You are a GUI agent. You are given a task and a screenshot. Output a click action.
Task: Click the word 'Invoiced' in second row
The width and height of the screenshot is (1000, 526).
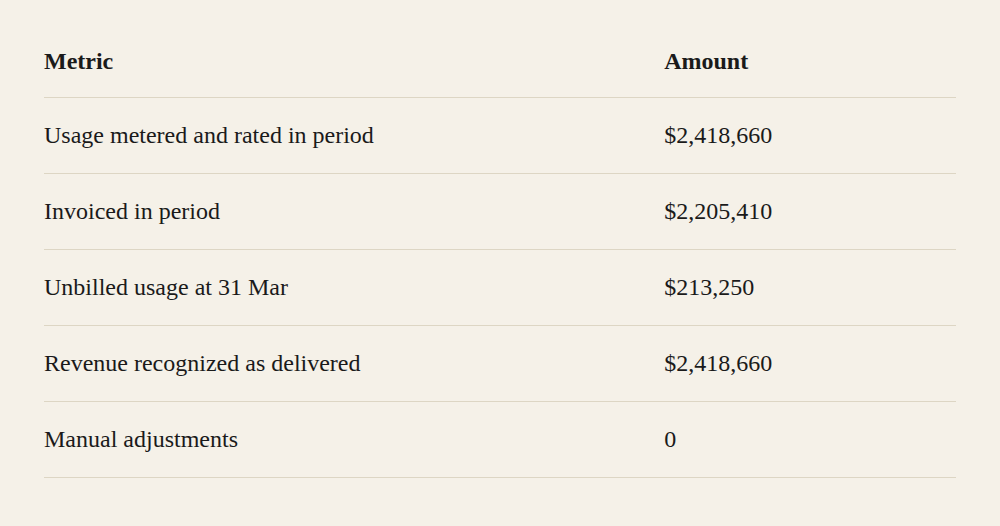point(86,212)
